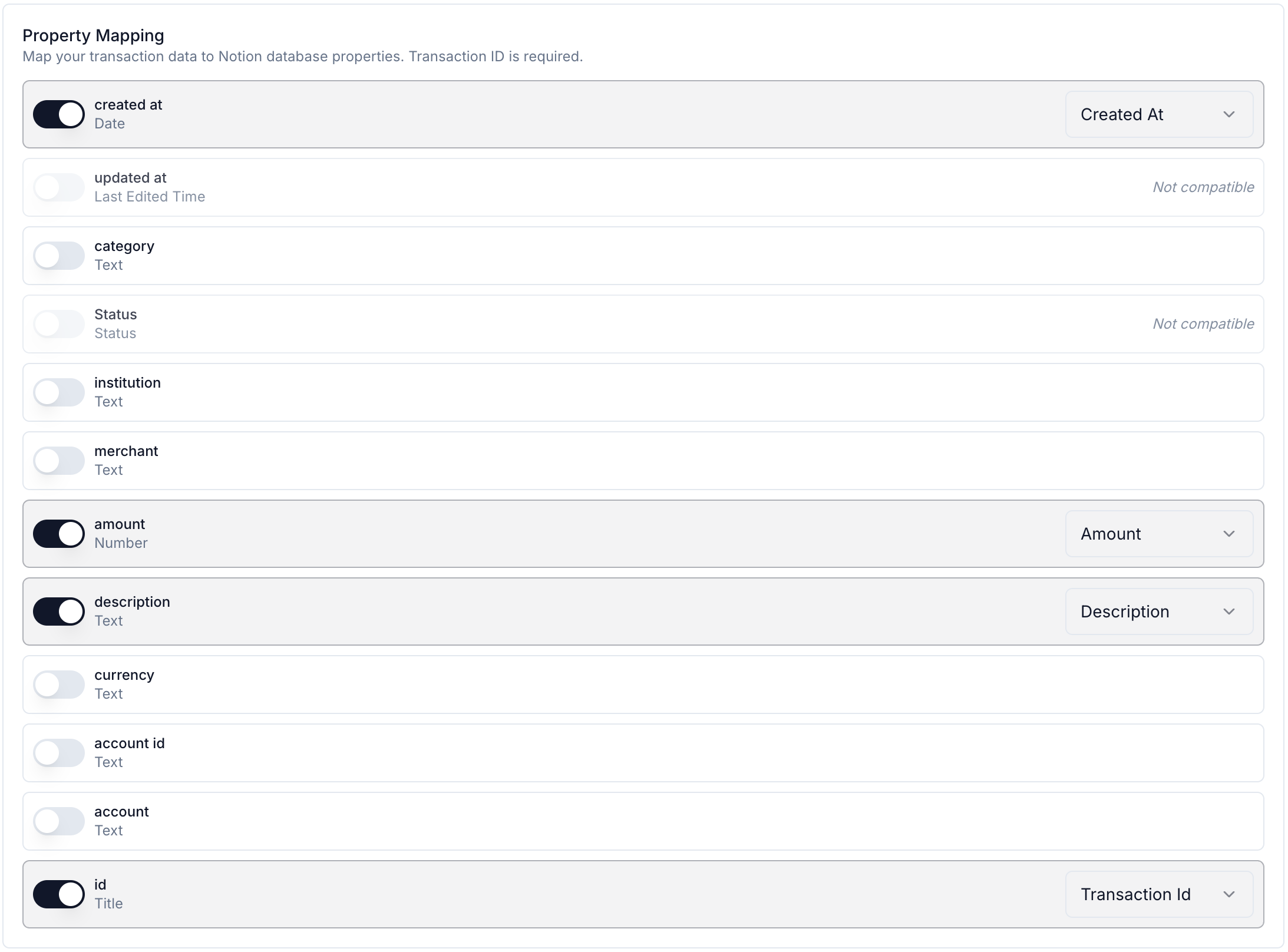
Task: Disable the created at toggle
Action: [59, 114]
